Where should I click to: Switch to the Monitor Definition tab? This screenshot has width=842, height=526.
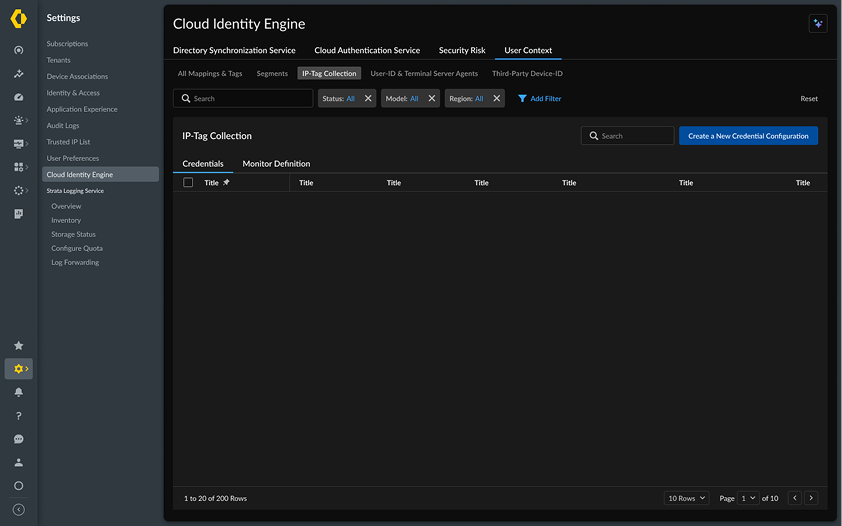click(276, 164)
